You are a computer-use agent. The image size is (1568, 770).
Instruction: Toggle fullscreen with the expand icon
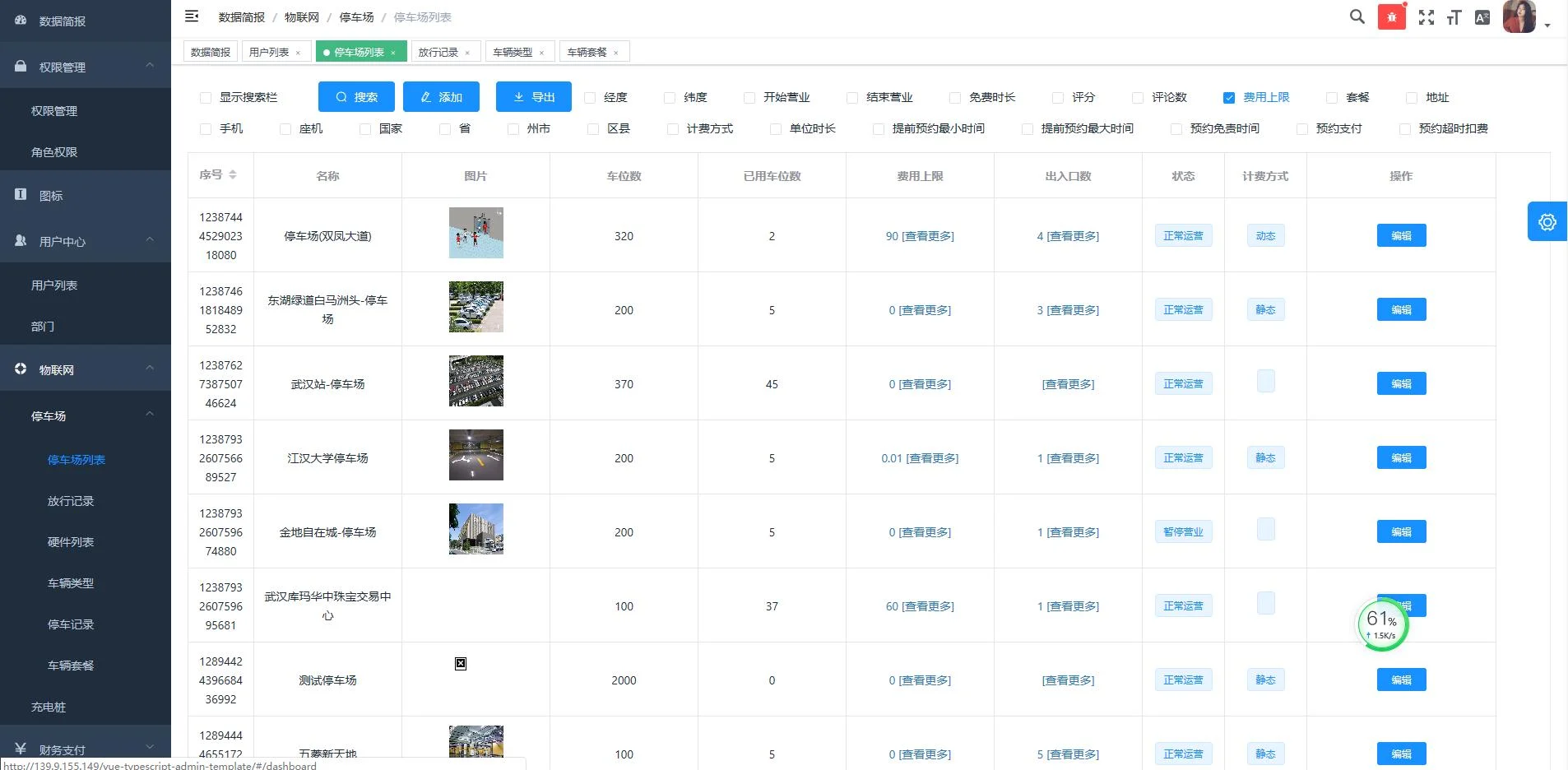click(x=1426, y=16)
